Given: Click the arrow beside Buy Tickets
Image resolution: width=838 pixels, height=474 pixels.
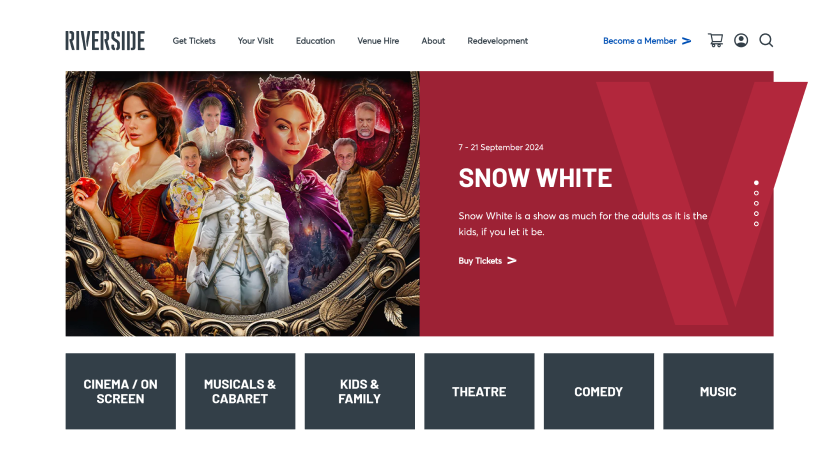Looking at the screenshot, I should [511, 261].
